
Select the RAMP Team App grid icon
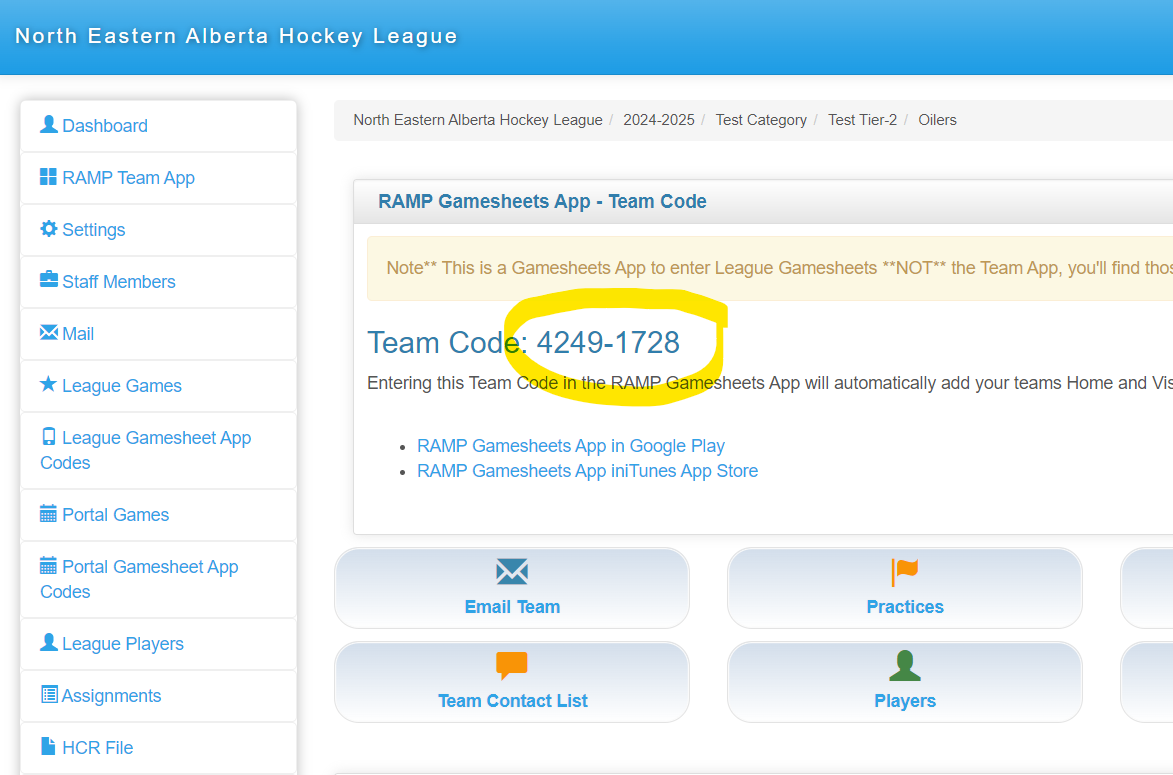50,177
